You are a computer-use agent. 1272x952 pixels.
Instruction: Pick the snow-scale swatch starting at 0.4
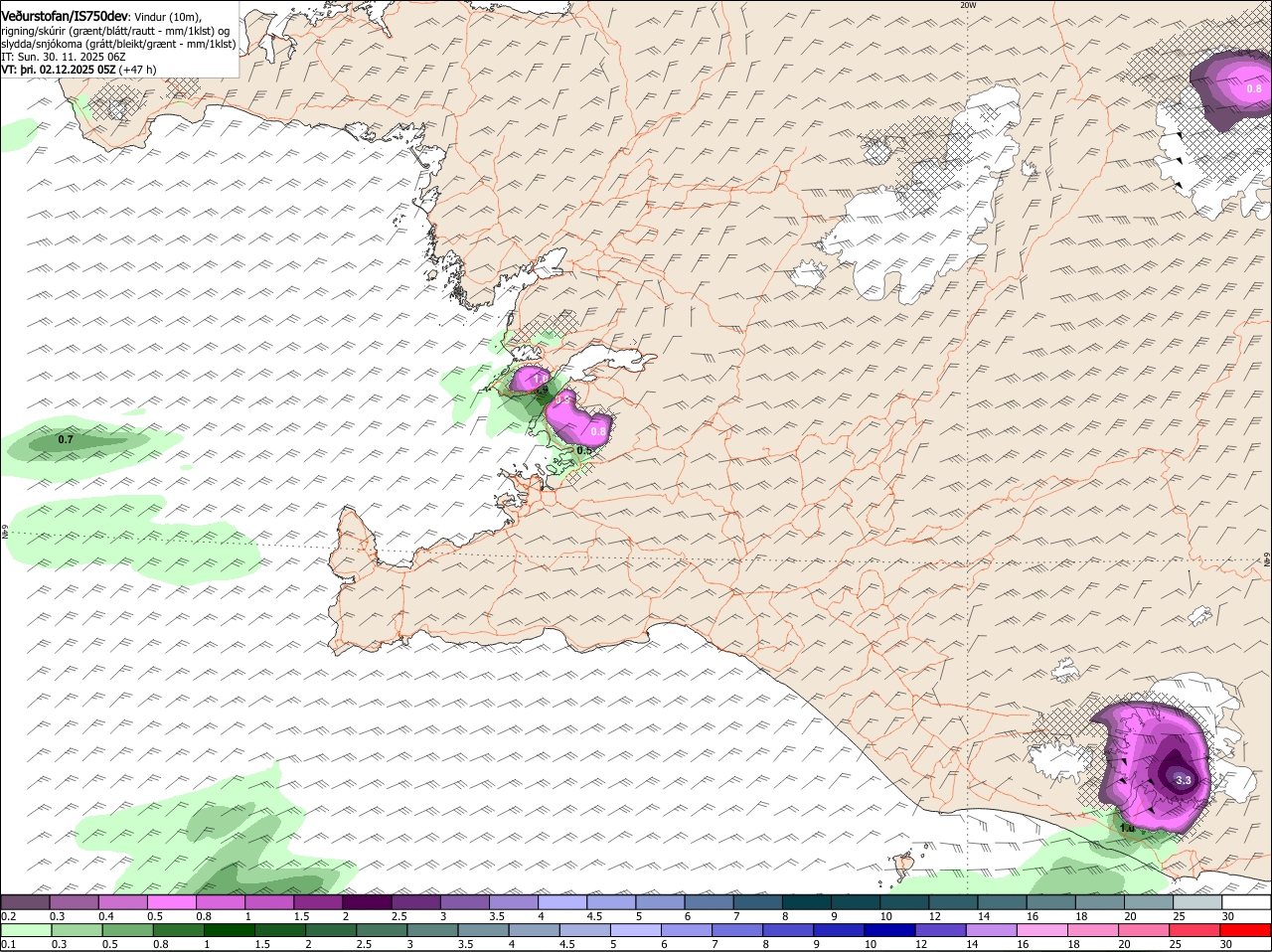[122, 902]
